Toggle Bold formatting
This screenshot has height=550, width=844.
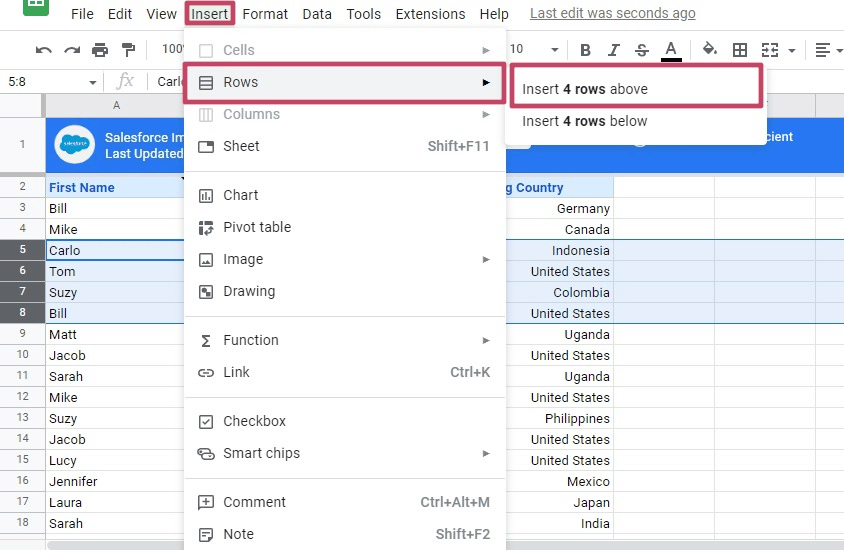coord(585,50)
